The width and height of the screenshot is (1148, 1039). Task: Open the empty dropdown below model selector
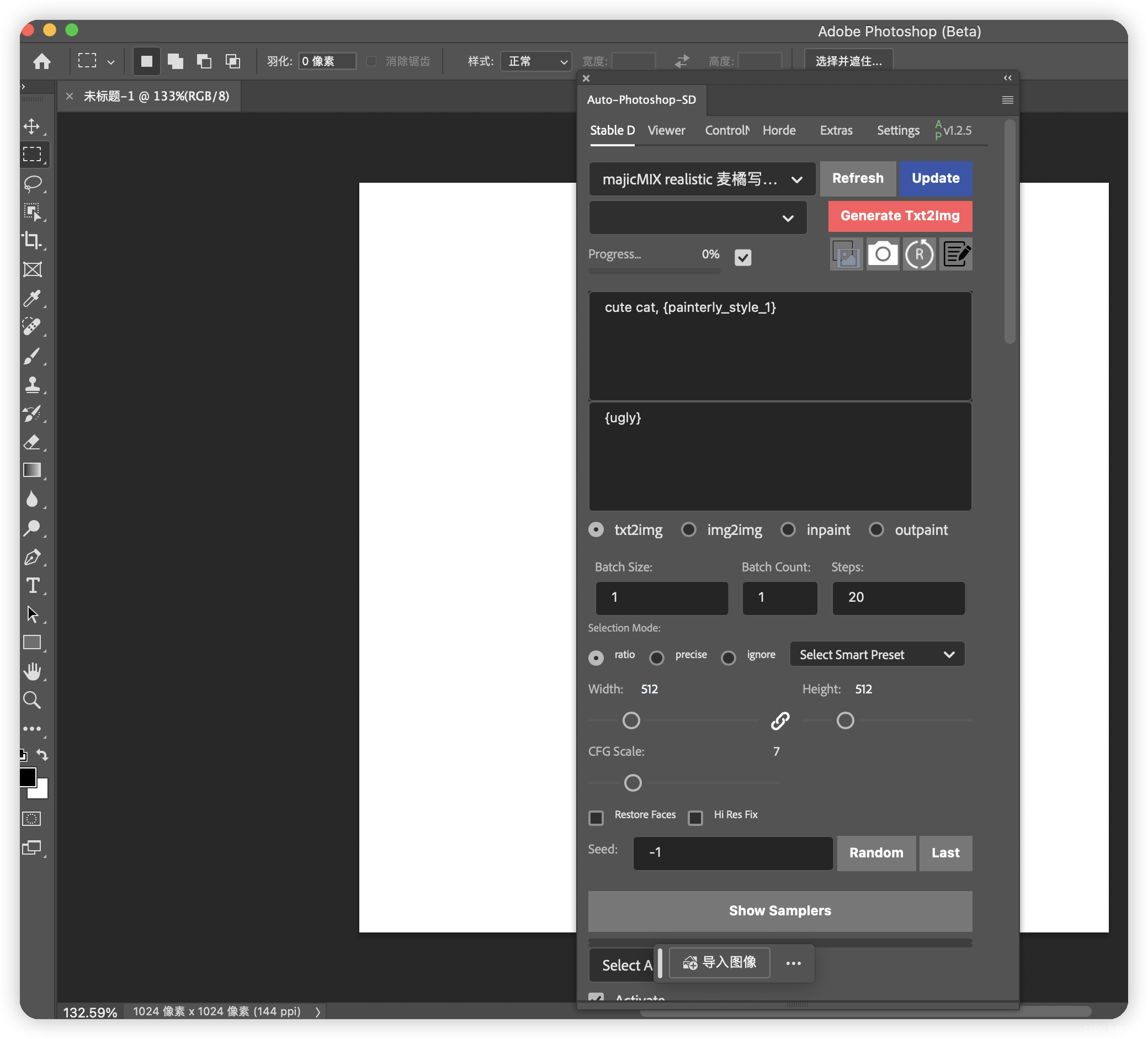[x=698, y=218]
